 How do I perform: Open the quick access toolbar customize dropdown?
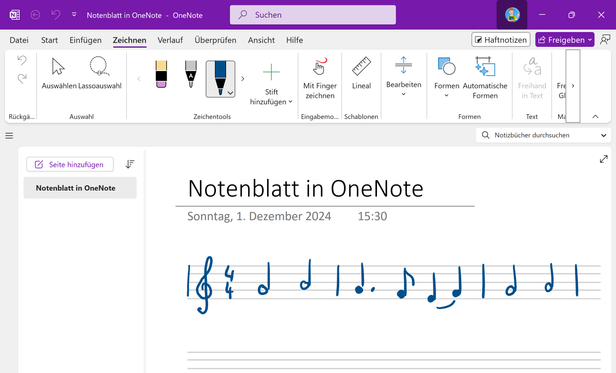(x=74, y=15)
